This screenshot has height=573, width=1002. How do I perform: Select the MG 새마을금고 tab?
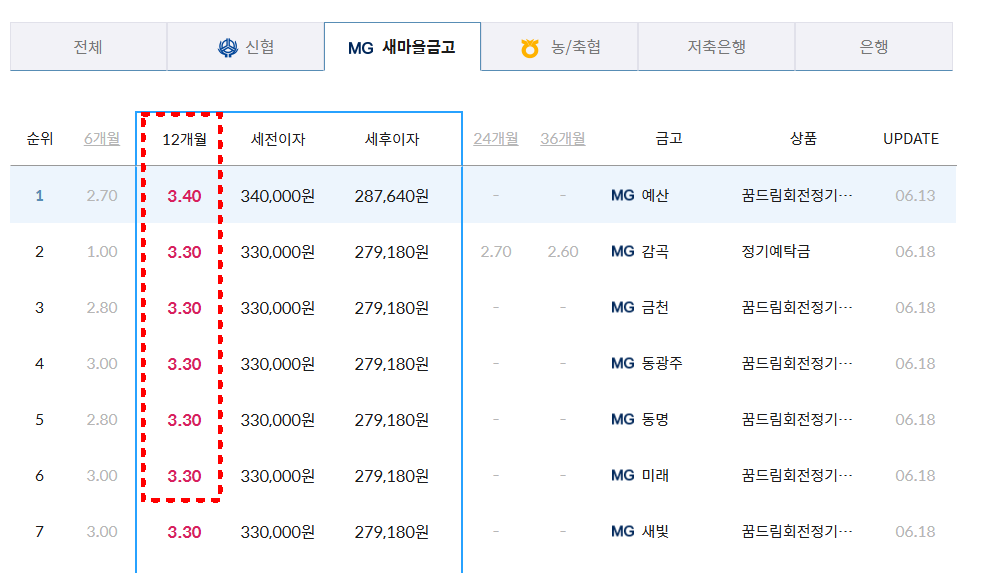(402, 47)
